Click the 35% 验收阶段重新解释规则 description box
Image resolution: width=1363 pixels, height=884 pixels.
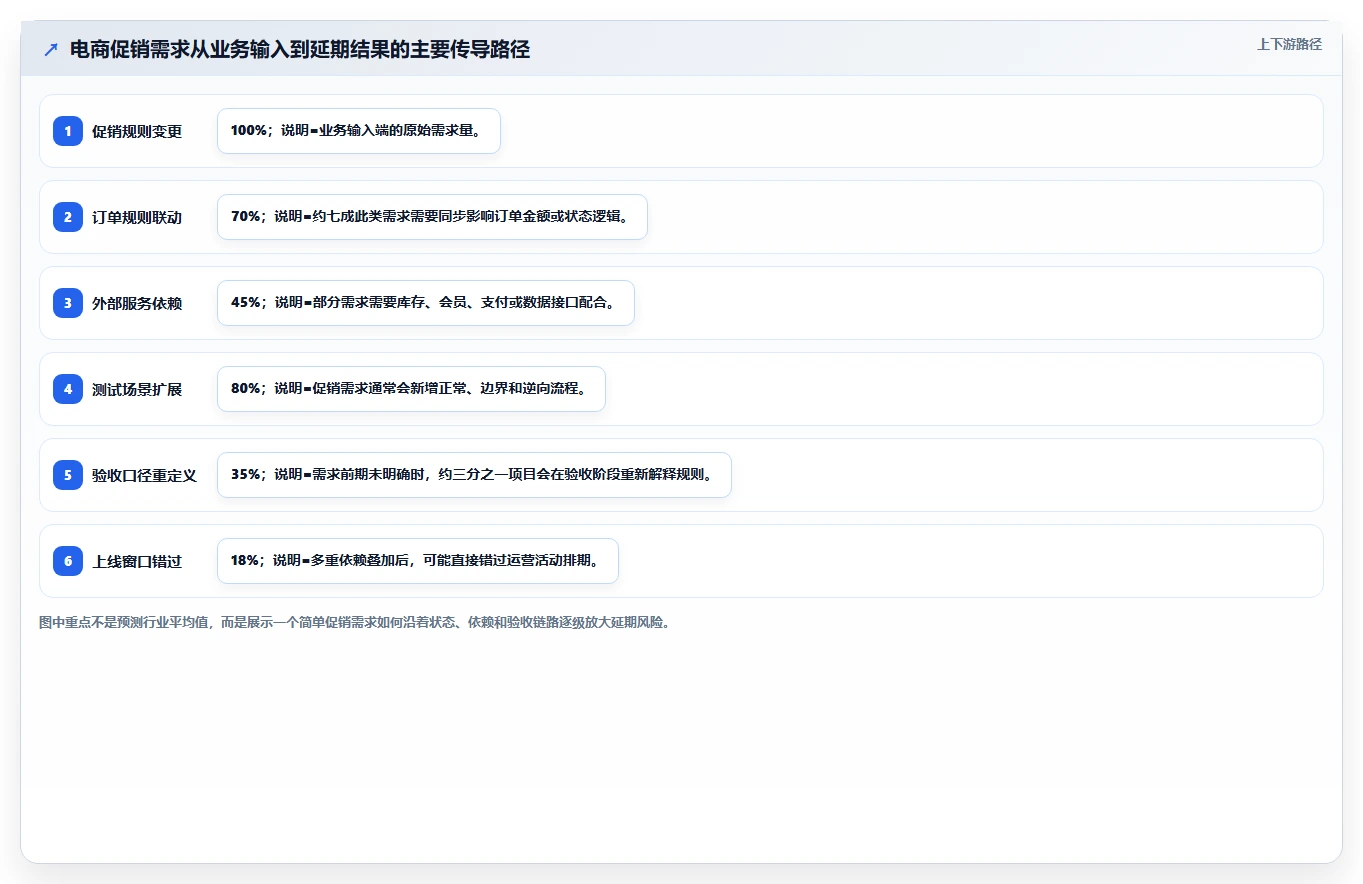tap(475, 475)
